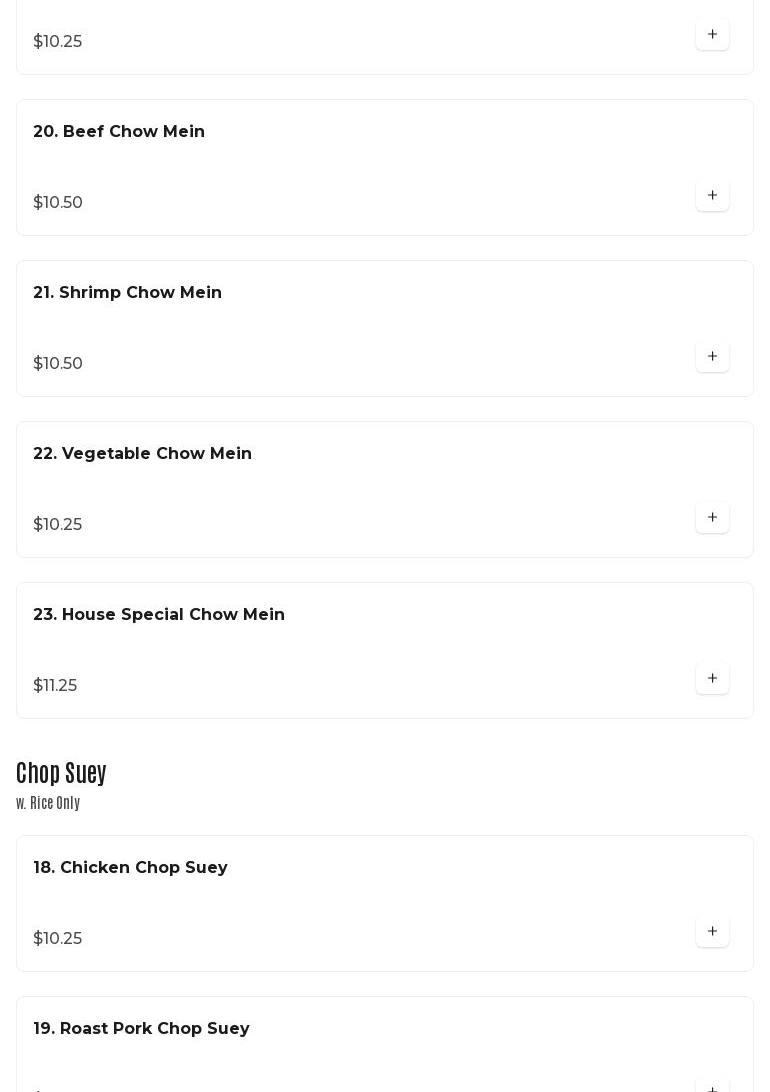Select the '22. Vegetable Chow Mein' title

coord(142,454)
